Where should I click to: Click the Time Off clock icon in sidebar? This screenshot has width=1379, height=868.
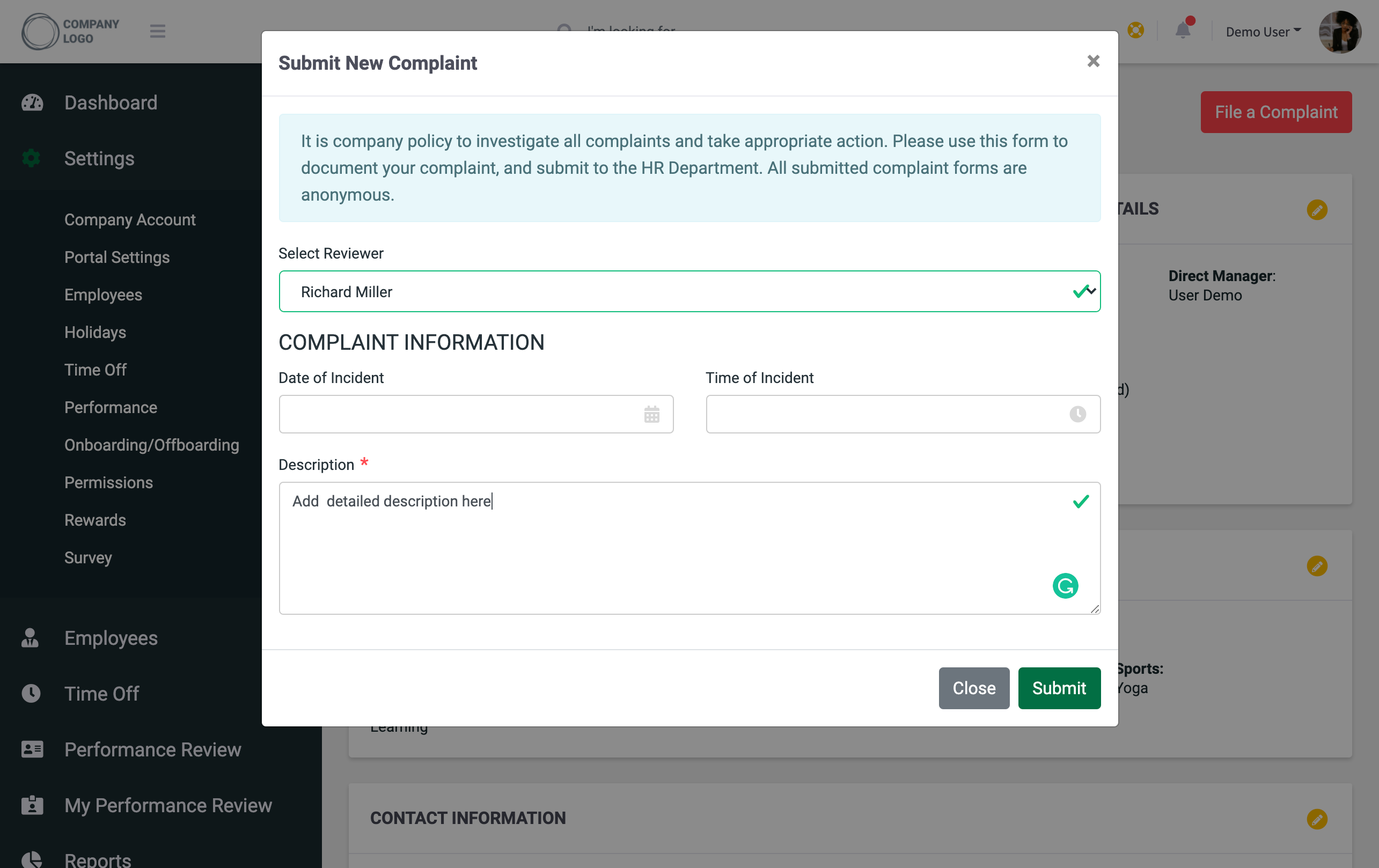(31, 693)
